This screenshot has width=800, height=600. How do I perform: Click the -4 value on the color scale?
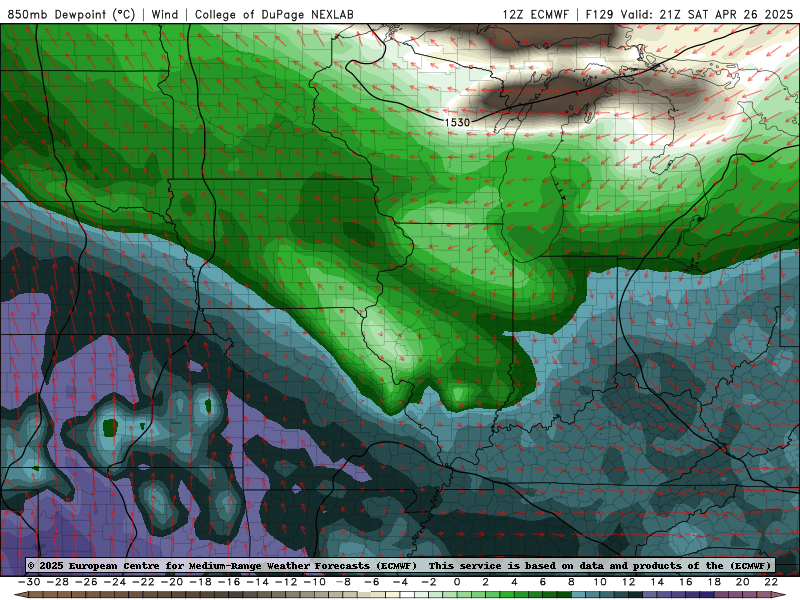(x=400, y=582)
